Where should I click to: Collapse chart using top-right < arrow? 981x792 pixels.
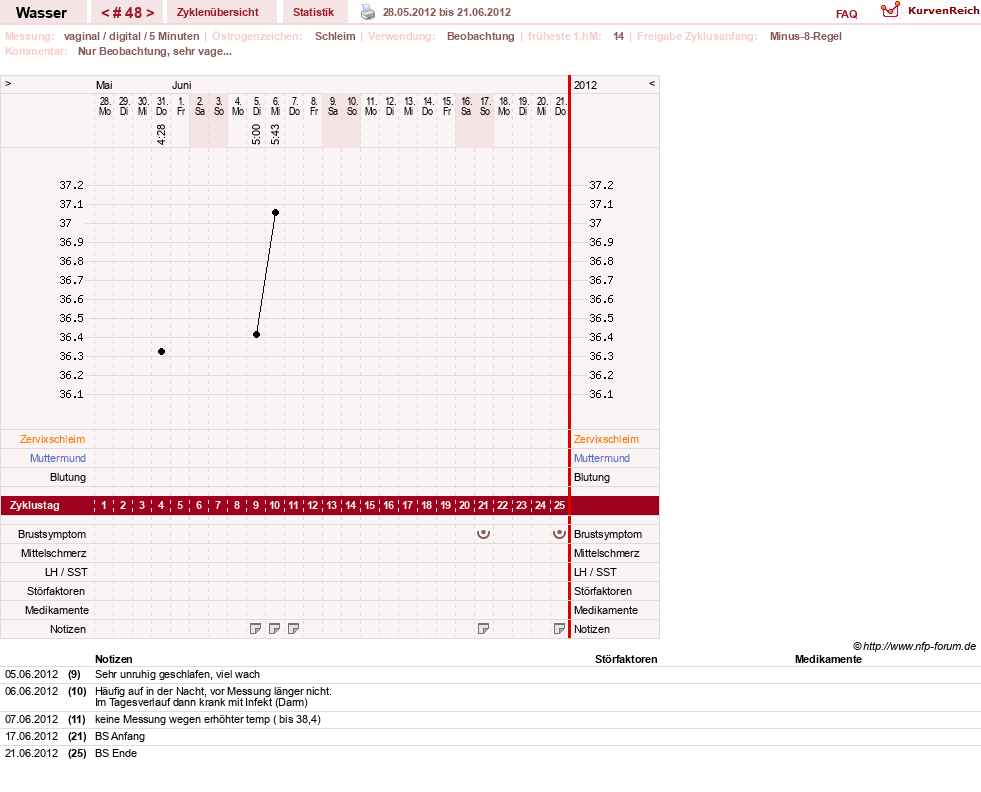point(652,83)
